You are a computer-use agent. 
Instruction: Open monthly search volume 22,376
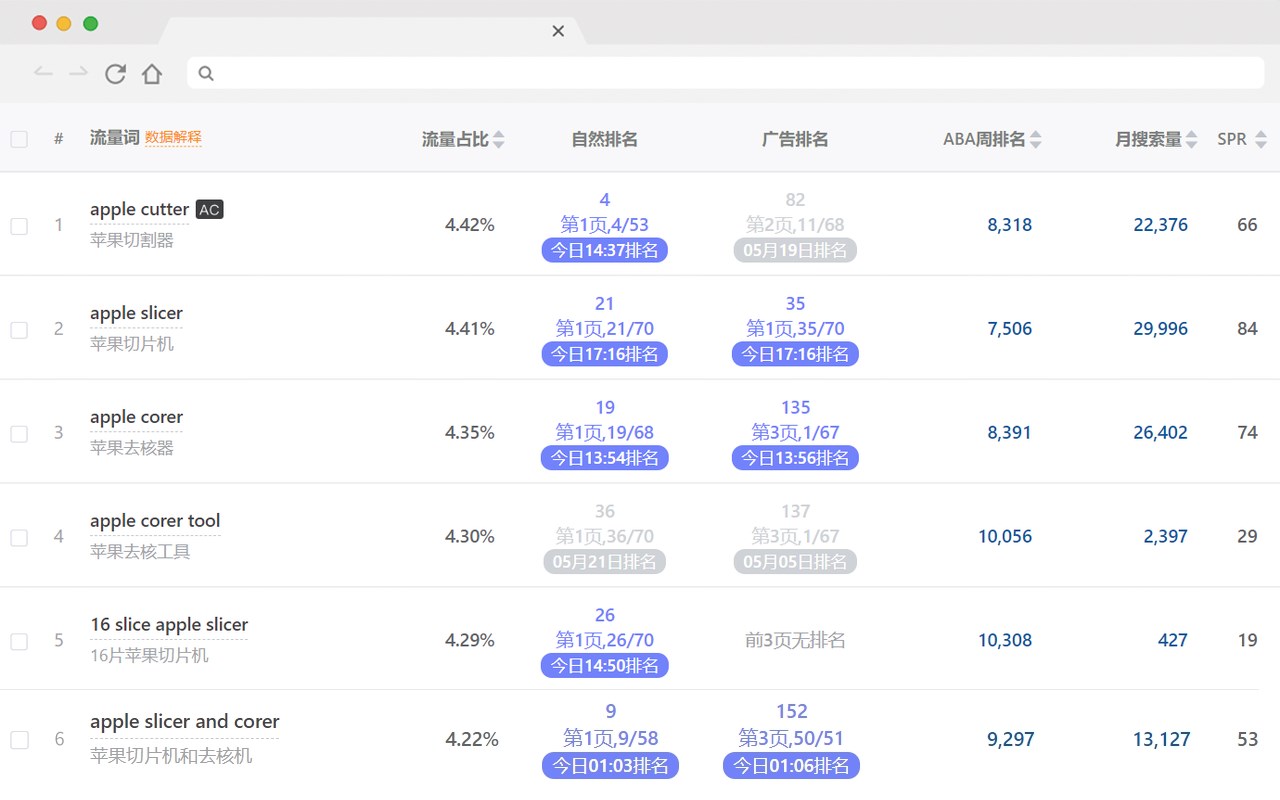tap(1160, 225)
